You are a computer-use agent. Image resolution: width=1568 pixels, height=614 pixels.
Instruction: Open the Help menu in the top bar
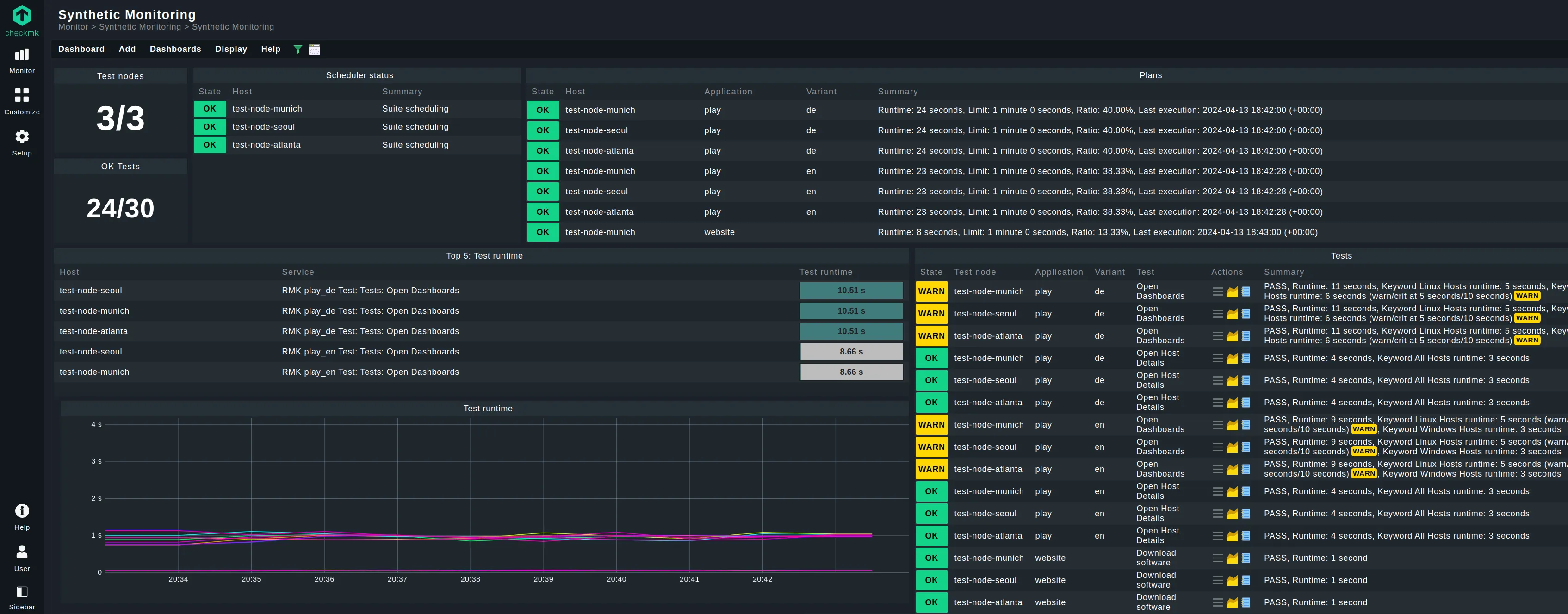pos(270,50)
